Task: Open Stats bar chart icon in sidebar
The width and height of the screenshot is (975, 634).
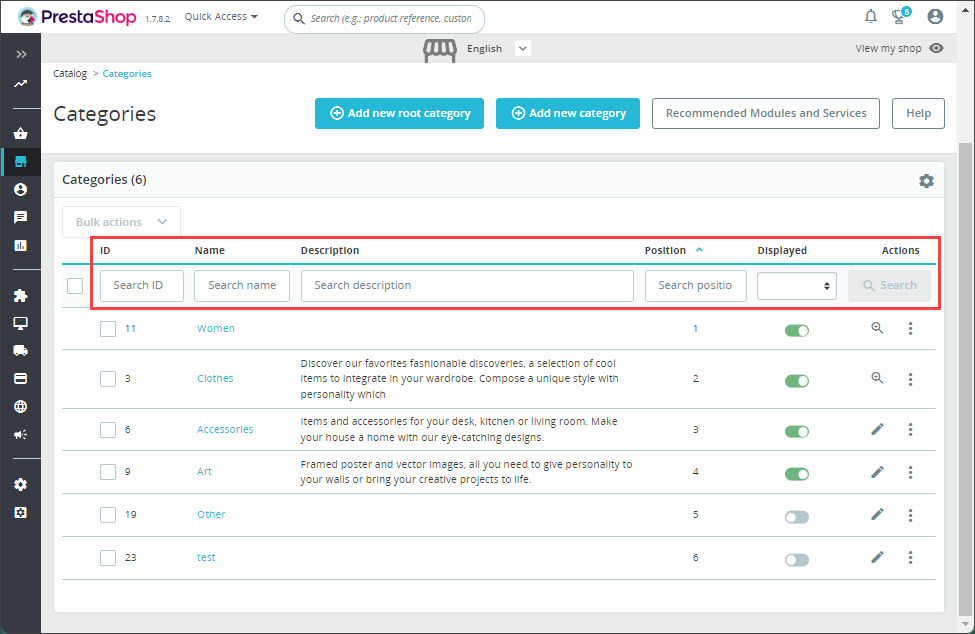Action: tap(21, 246)
